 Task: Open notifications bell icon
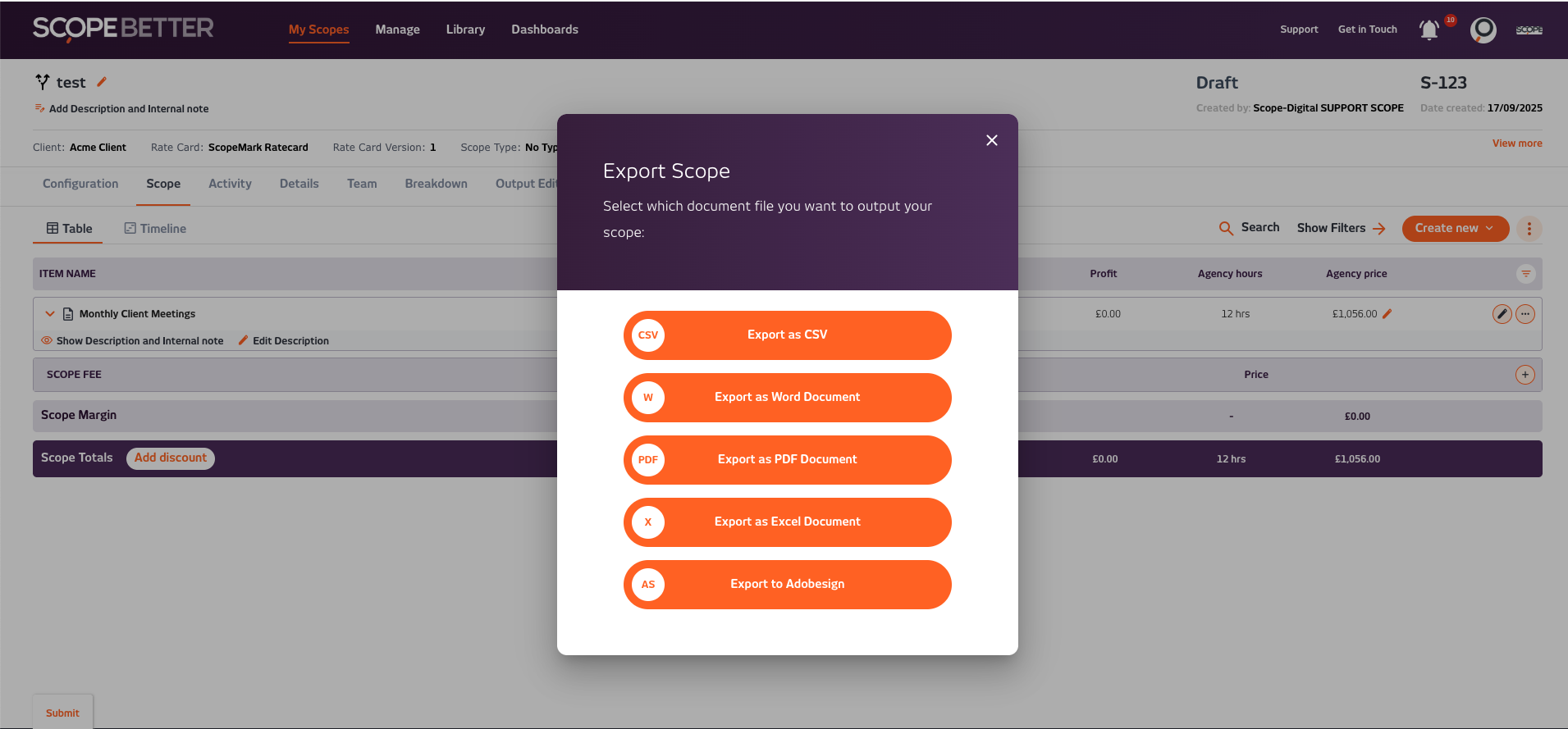pos(1429,30)
